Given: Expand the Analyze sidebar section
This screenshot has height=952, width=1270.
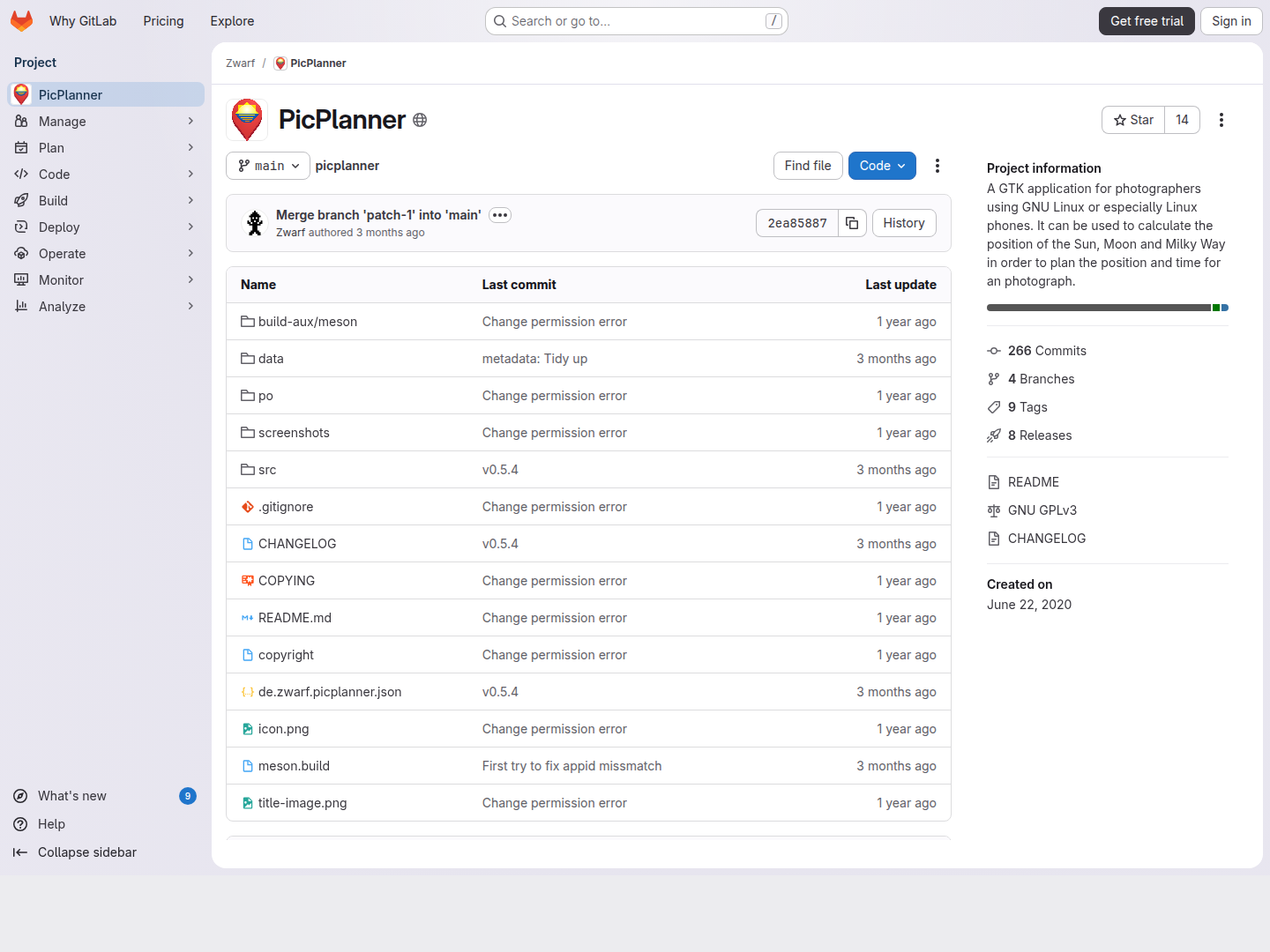Looking at the screenshot, I should (106, 307).
